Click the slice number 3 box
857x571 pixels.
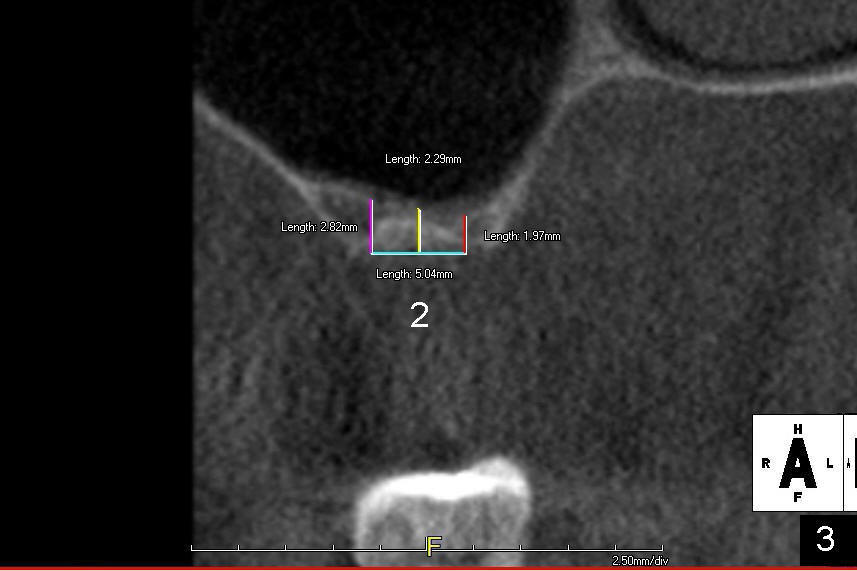pos(826,539)
